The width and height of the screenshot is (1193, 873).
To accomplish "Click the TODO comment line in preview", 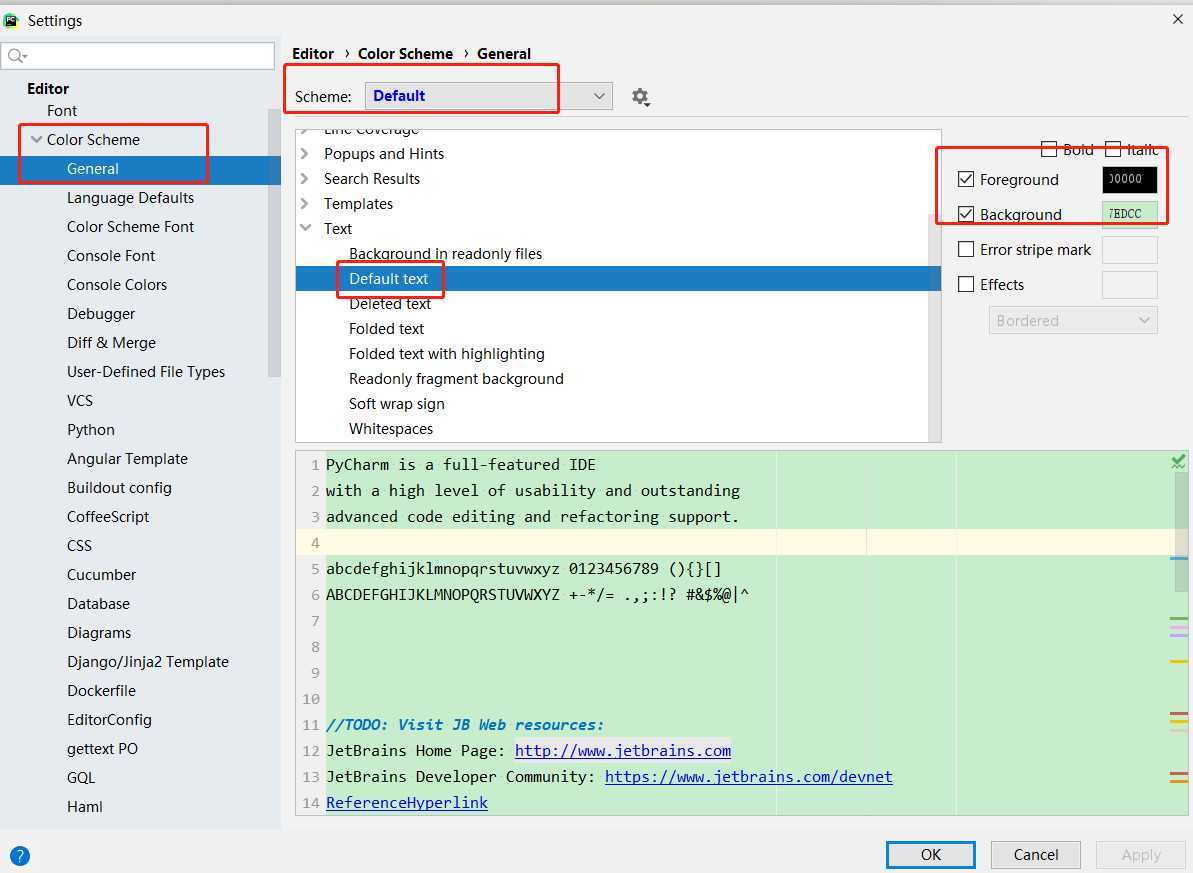I will coord(464,725).
